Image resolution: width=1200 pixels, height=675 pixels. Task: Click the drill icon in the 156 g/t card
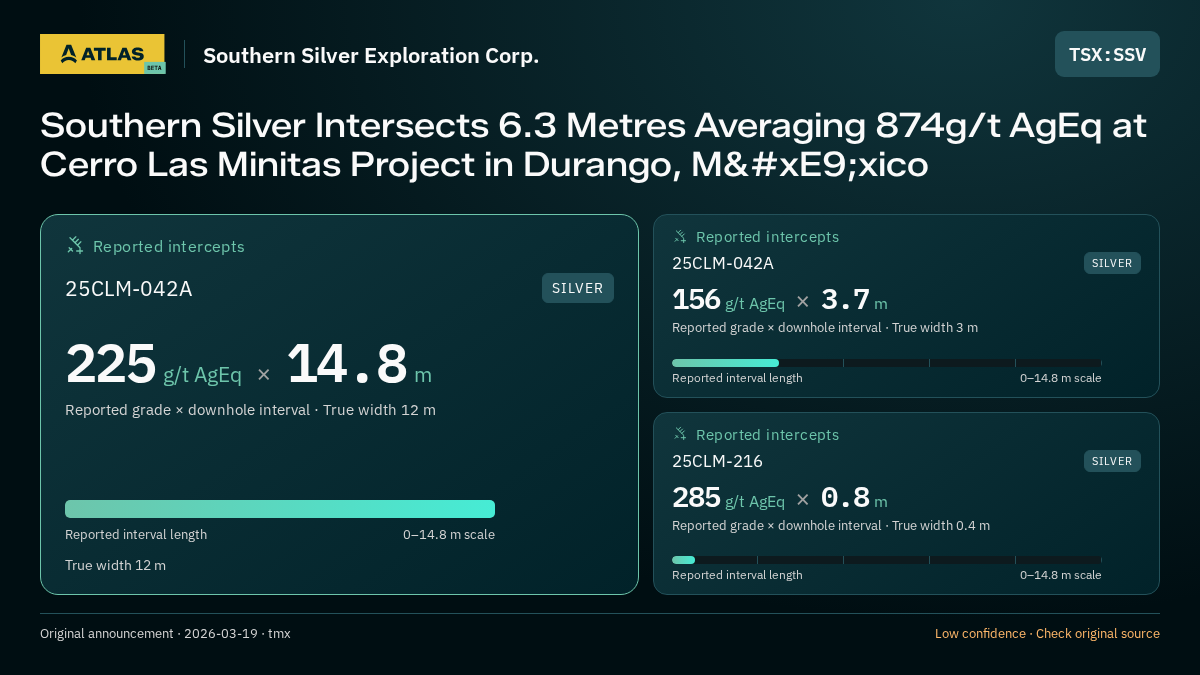680,237
